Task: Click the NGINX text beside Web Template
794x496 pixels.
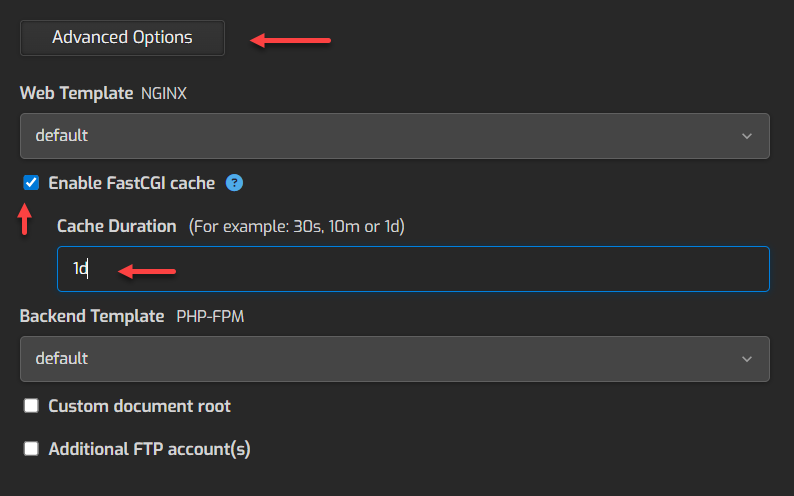Action: pyautogui.click(x=164, y=94)
